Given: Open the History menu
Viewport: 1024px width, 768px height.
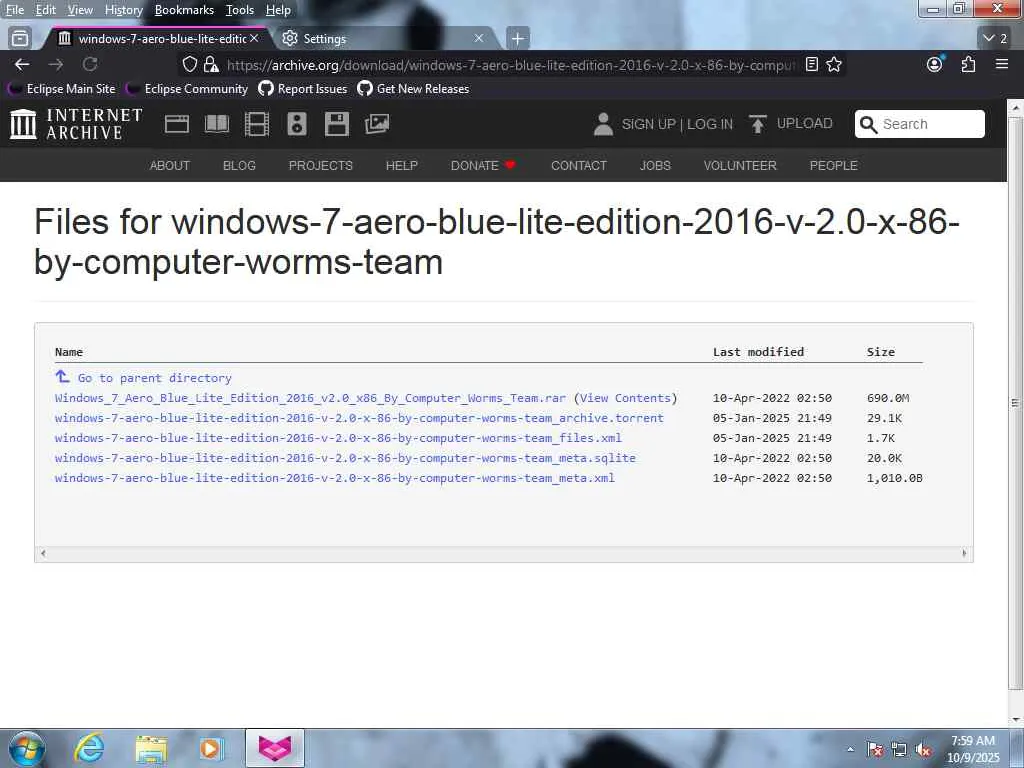Looking at the screenshot, I should tap(123, 10).
